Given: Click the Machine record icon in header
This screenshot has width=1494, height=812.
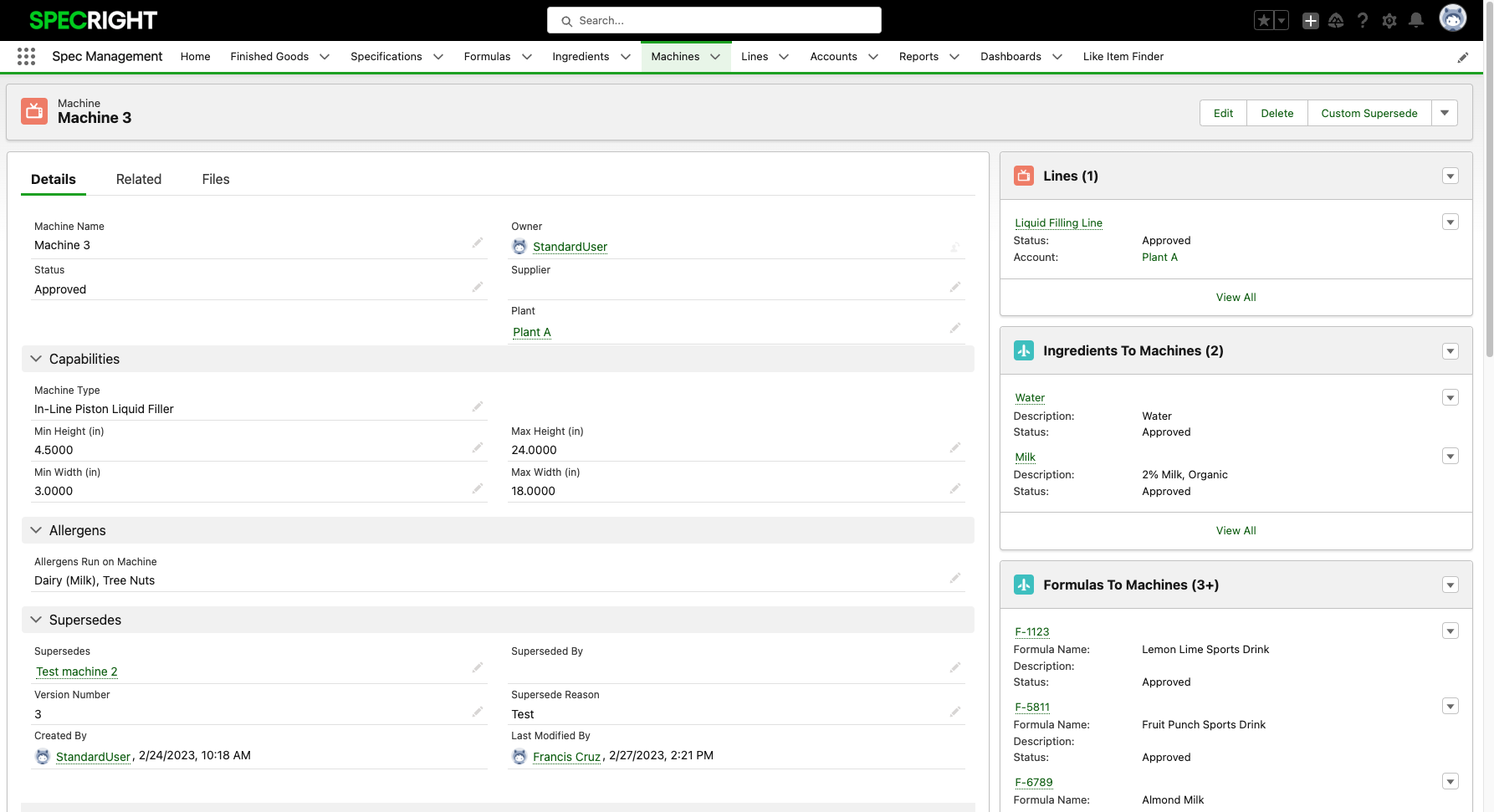Looking at the screenshot, I should (x=34, y=110).
